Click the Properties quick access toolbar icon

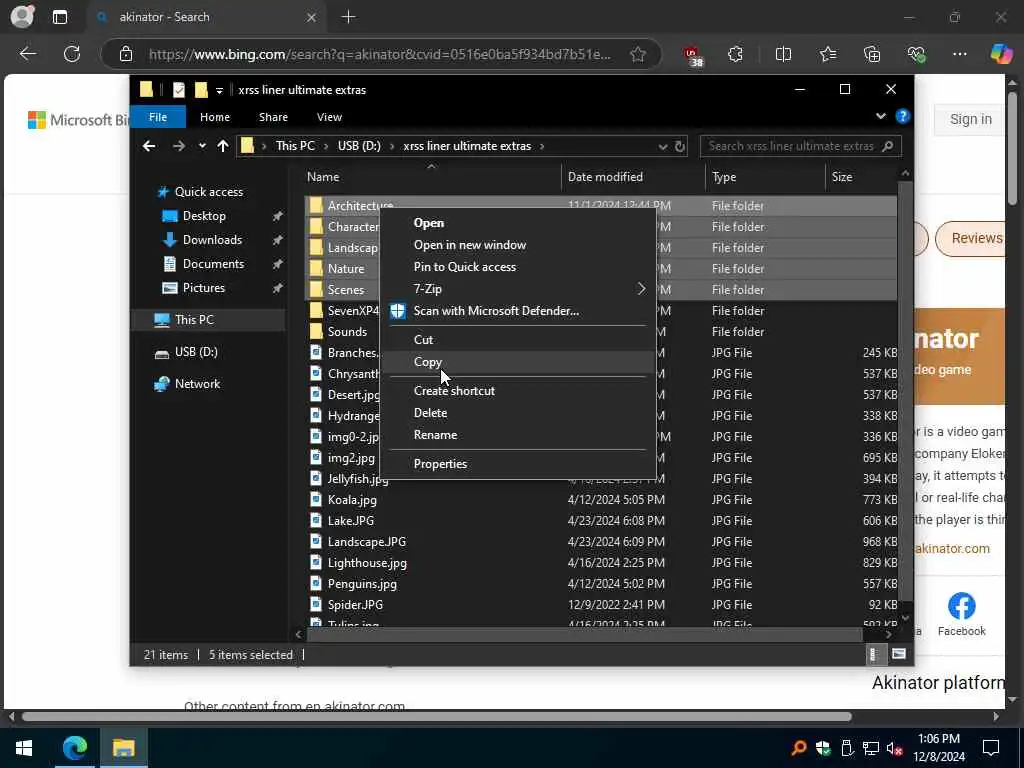[178, 90]
